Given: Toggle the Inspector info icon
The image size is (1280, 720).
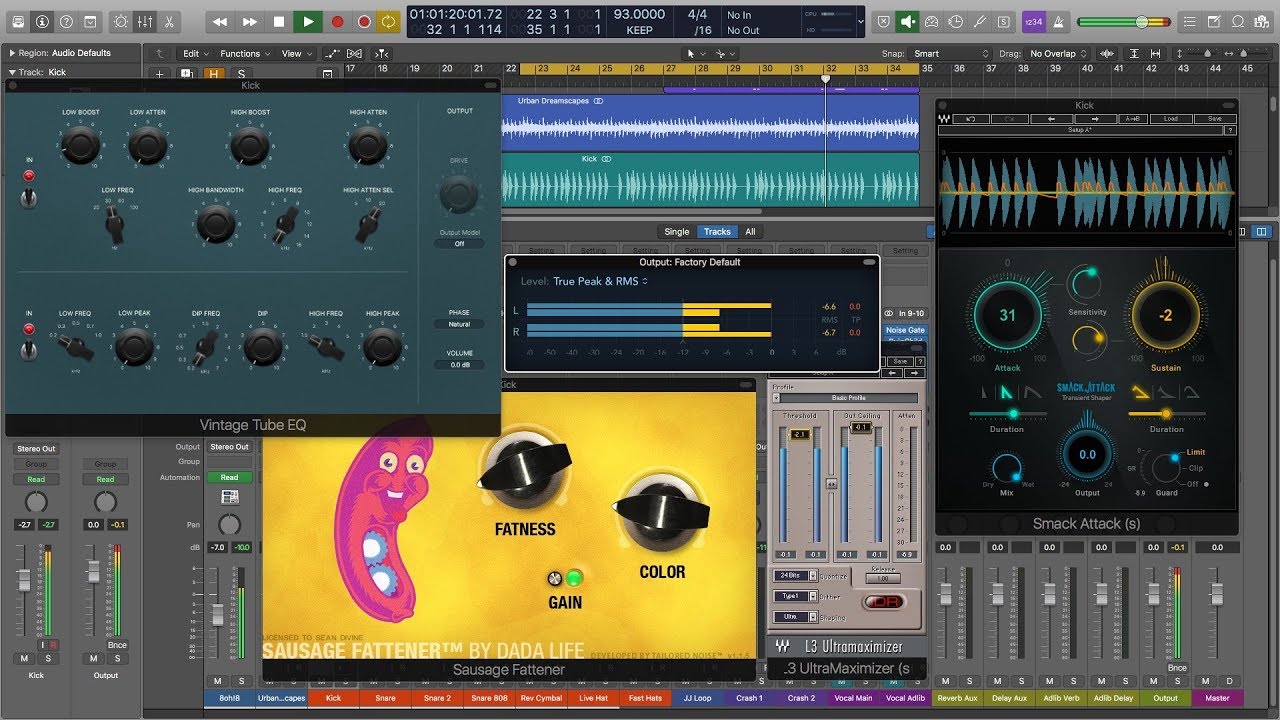Looking at the screenshot, I should 42,21.
